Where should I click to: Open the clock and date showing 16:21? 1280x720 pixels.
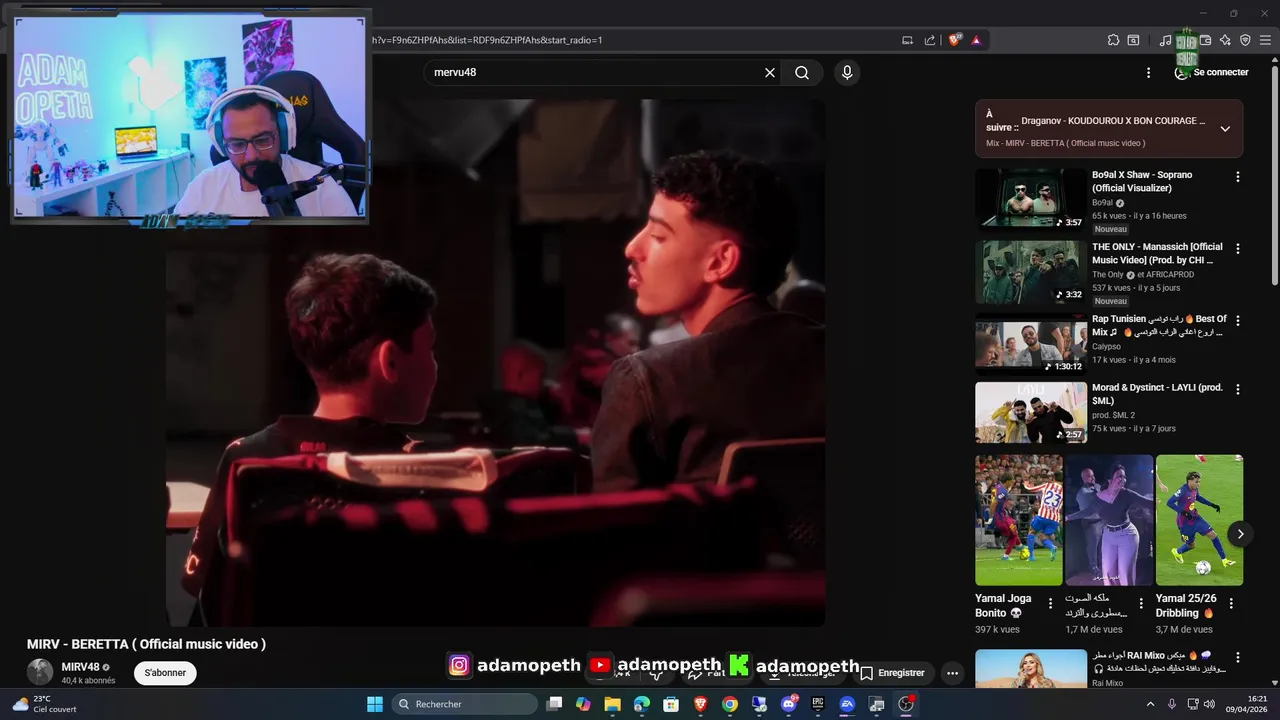click(1248, 704)
